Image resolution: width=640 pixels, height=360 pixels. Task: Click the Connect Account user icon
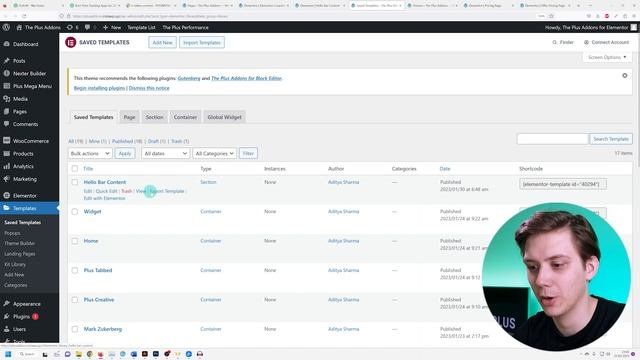click(586, 42)
